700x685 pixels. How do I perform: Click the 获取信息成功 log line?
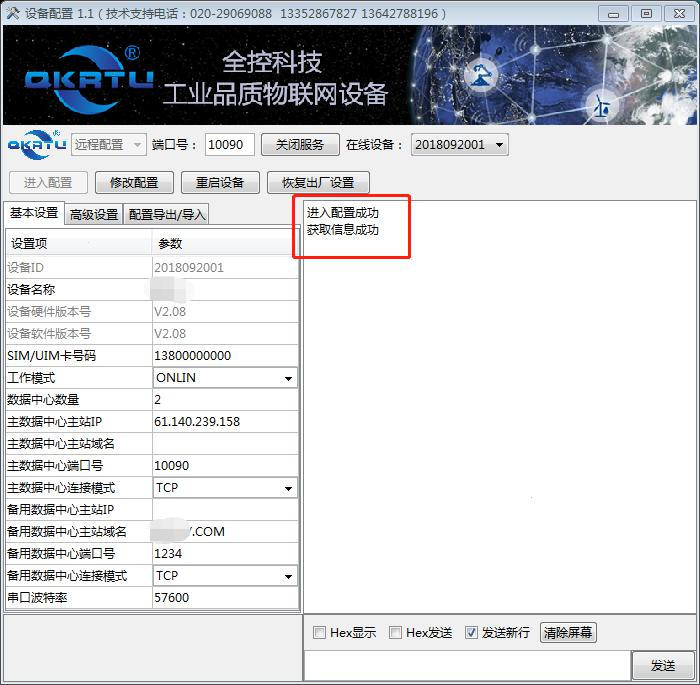[x=342, y=230]
